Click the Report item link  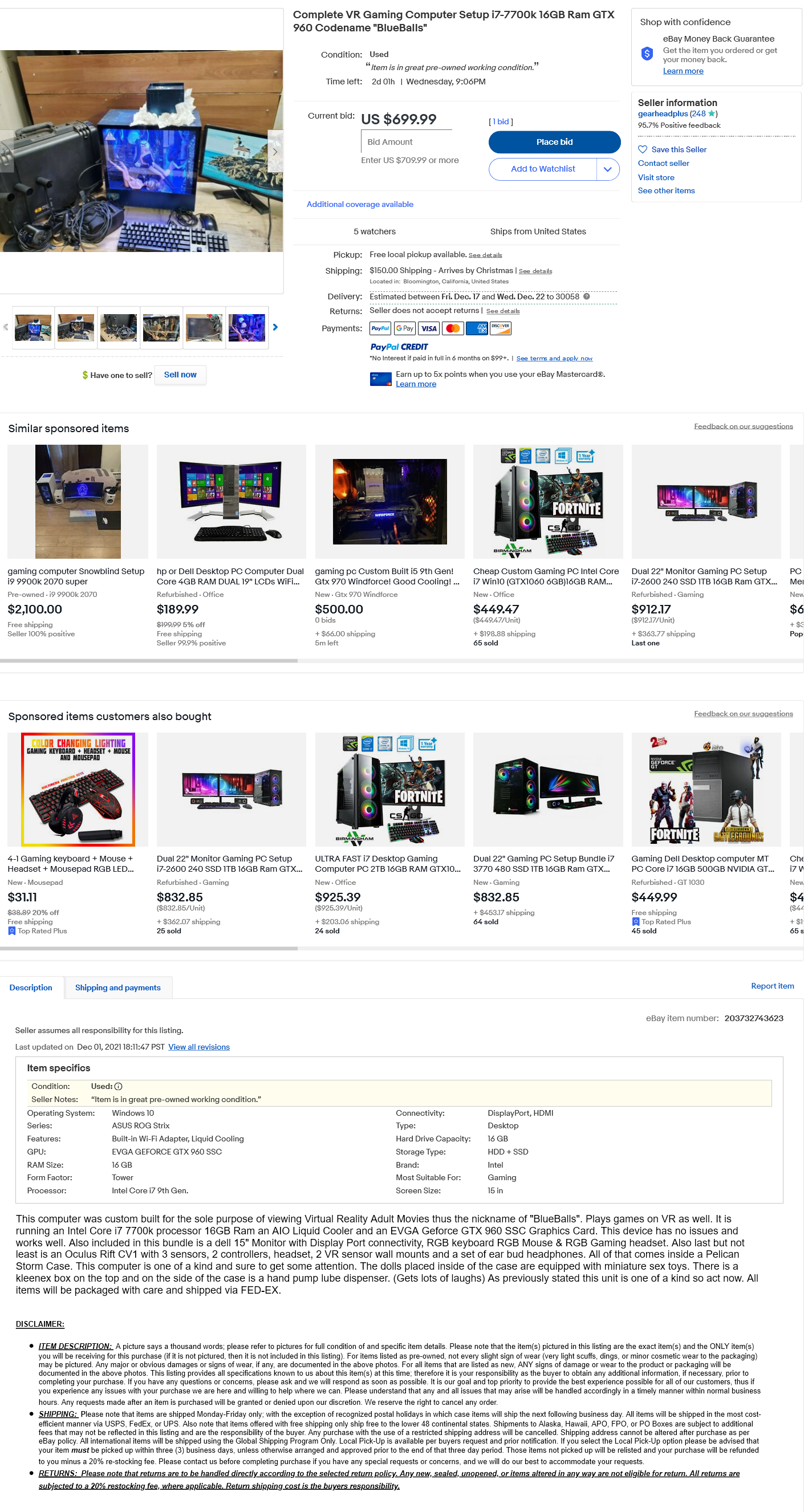772,986
